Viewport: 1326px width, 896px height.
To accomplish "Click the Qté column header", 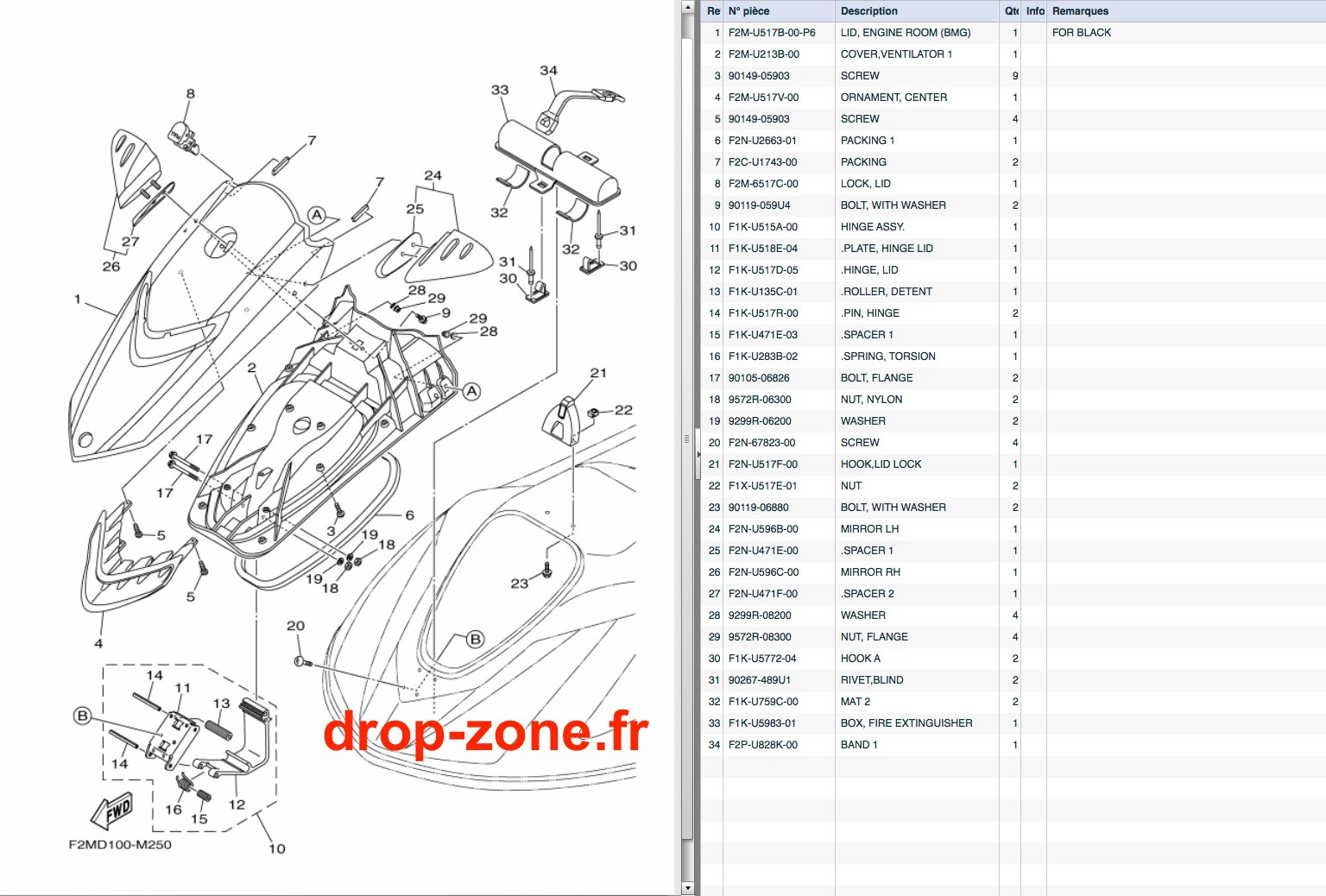I will 1010,11.
